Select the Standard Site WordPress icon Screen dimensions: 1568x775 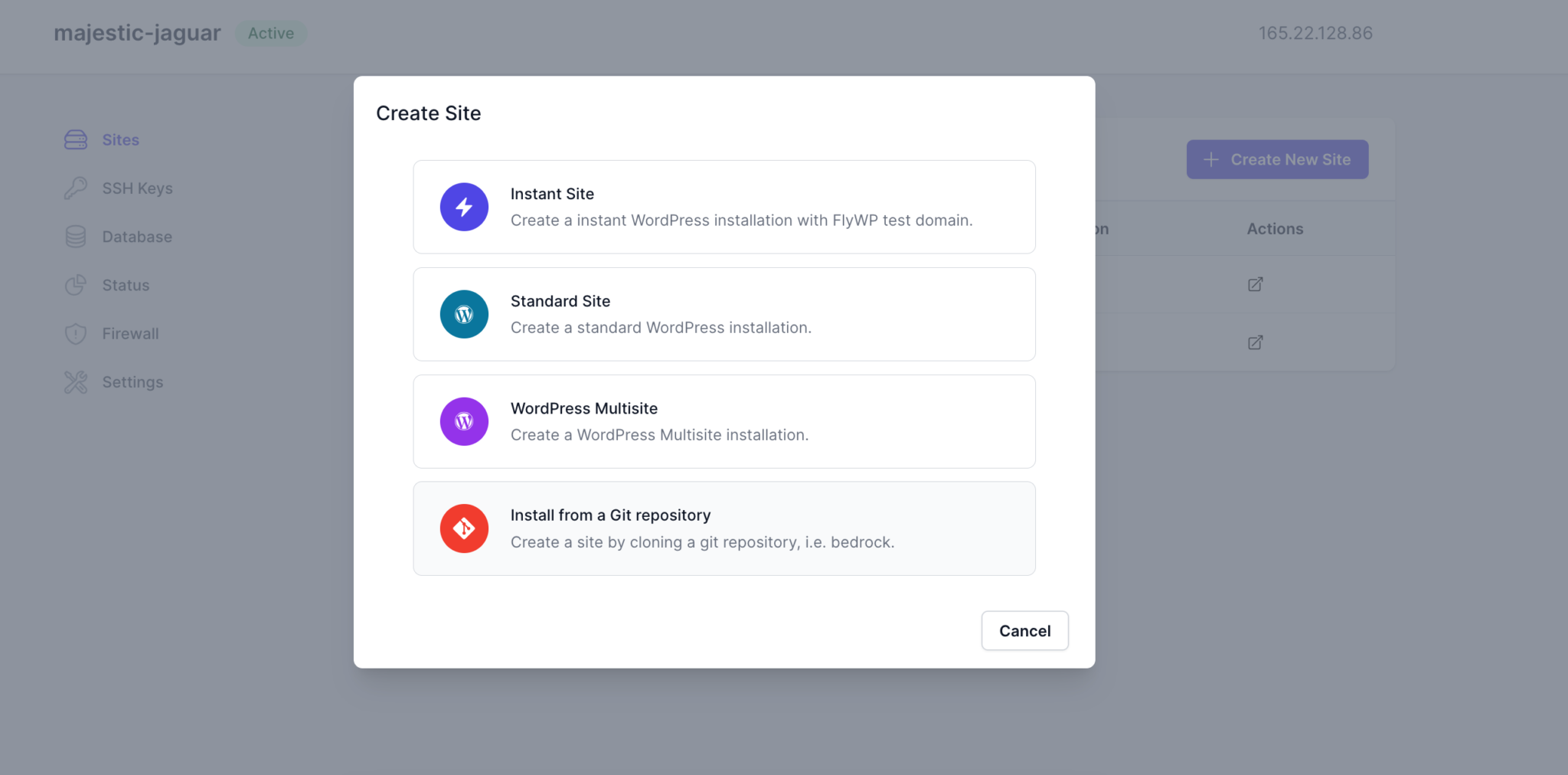(x=464, y=314)
